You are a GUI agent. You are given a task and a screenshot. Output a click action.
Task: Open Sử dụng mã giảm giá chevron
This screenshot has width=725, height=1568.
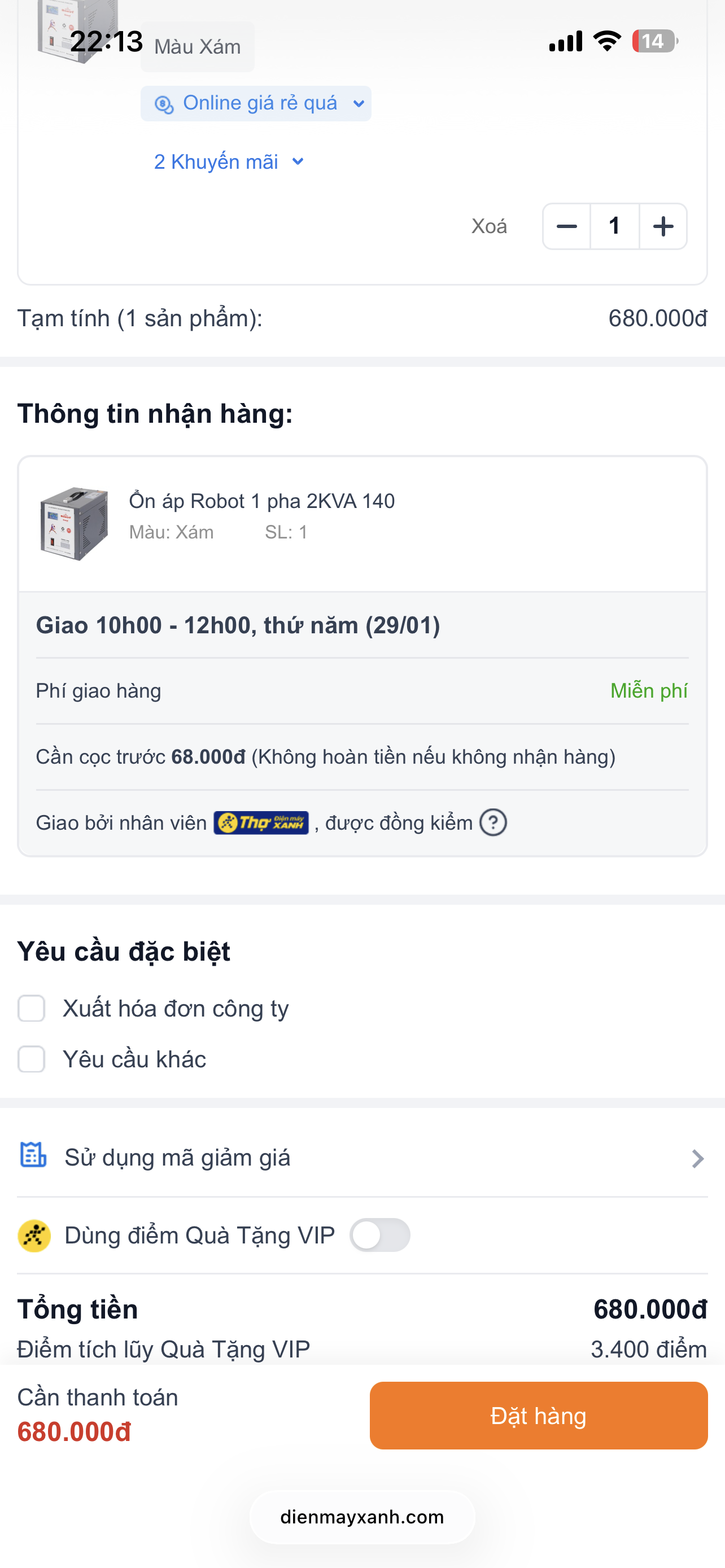pyautogui.click(x=697, y=1158)
